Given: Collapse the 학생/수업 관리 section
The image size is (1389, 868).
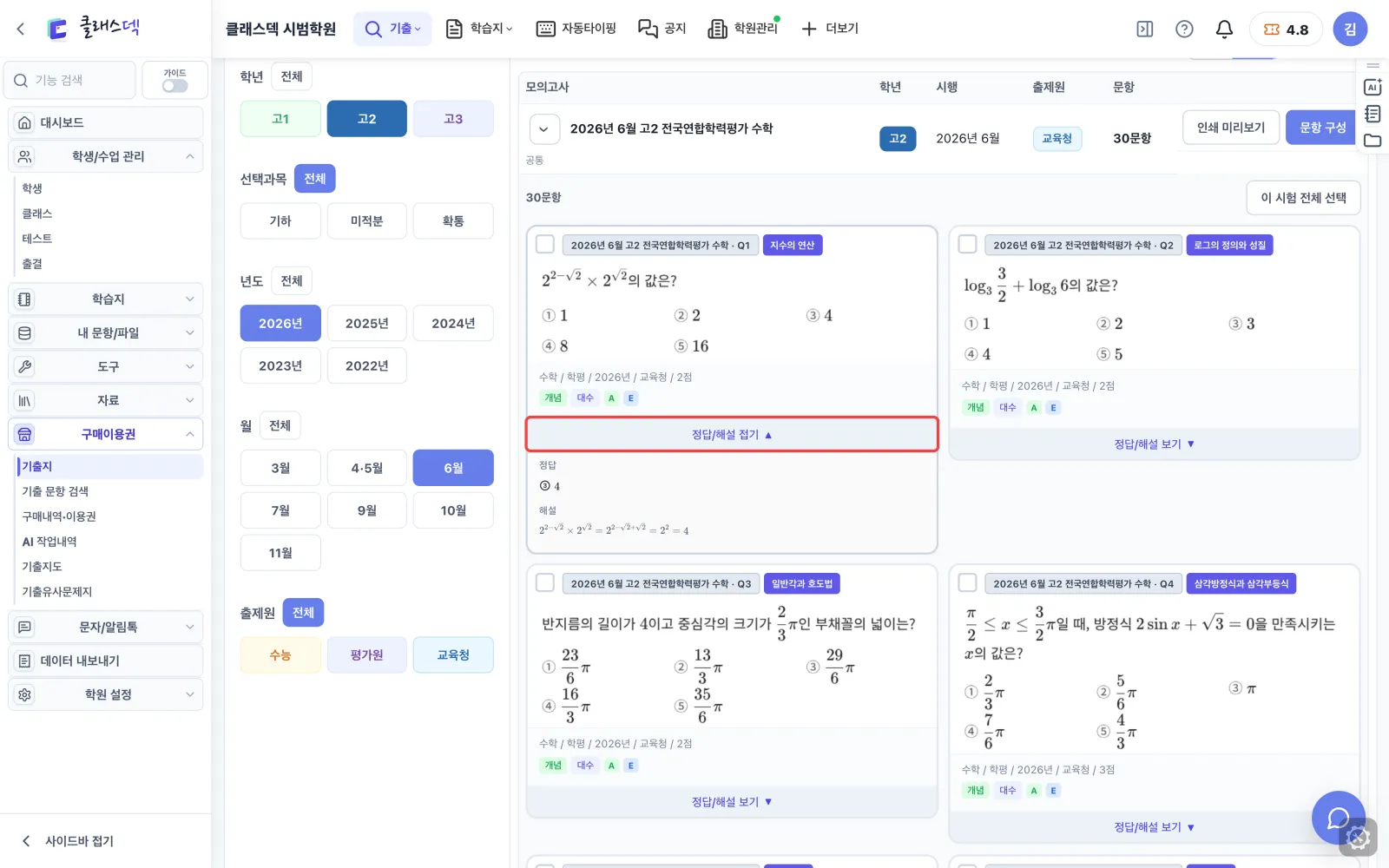Looking at the screenshot, I should (x=105, y=156).
